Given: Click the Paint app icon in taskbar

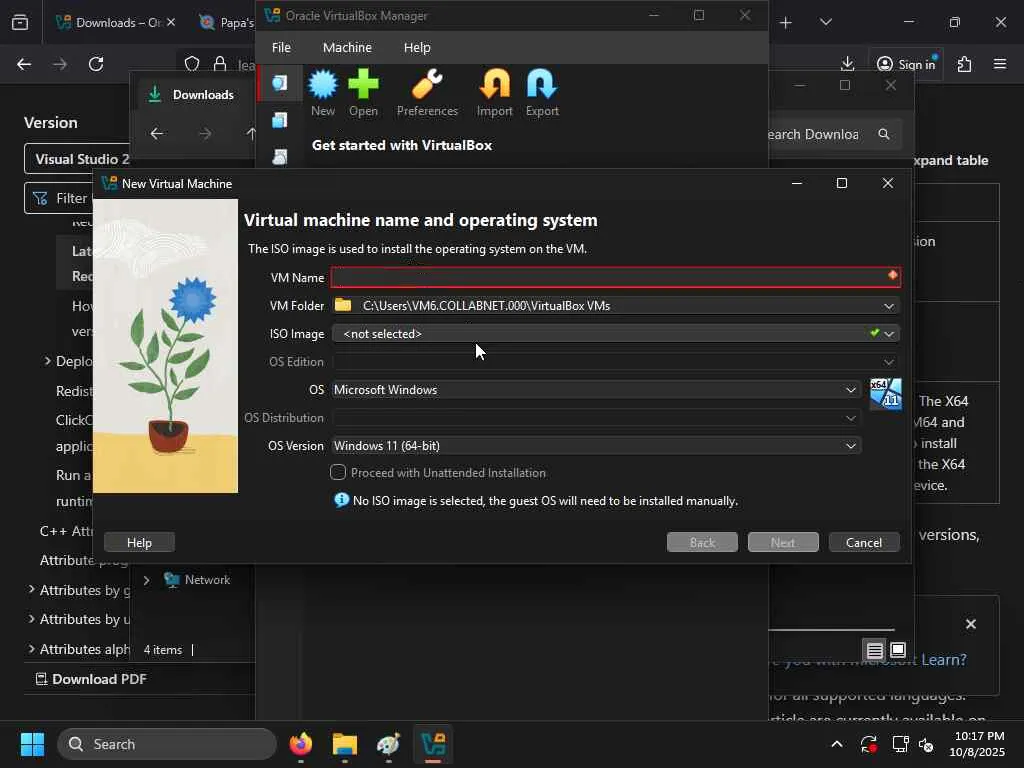Looking at the screenshot, I should click(389, 744).
